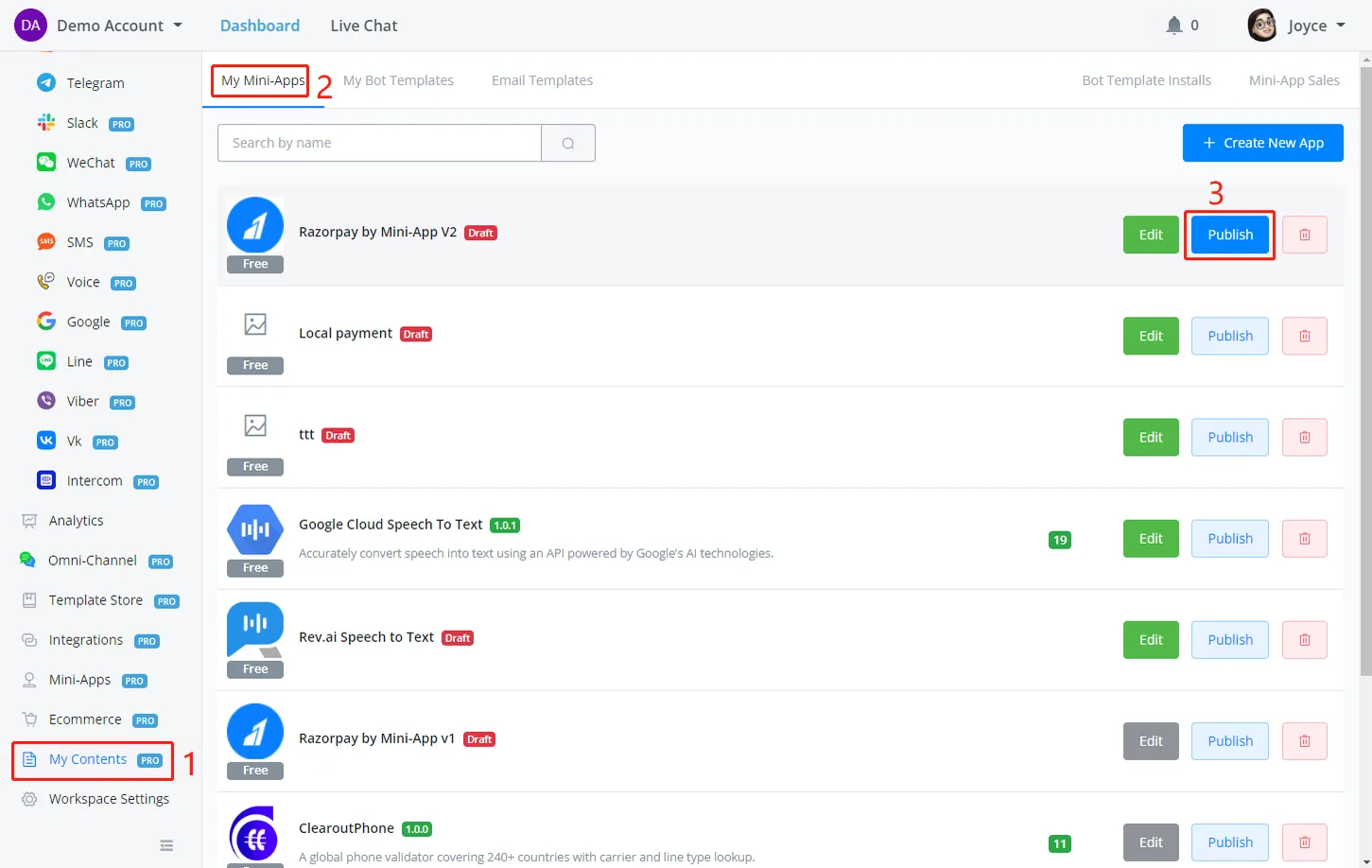The height and width of the screenshot is (868, 1372).
Task: Edit Rev.ai Speech to Text
Action: pos(1151,639)
